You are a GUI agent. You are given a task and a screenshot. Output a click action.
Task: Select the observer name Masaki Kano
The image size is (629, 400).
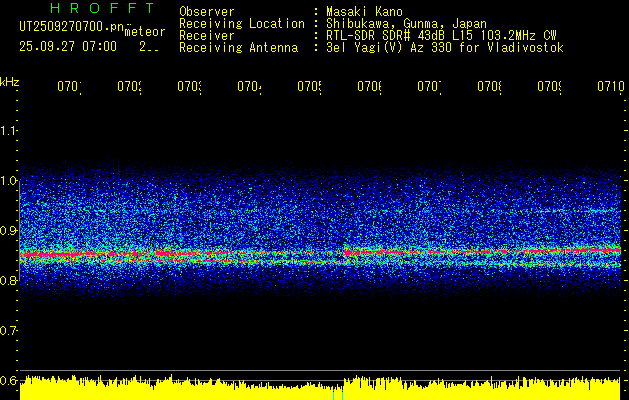pos(364,11)
